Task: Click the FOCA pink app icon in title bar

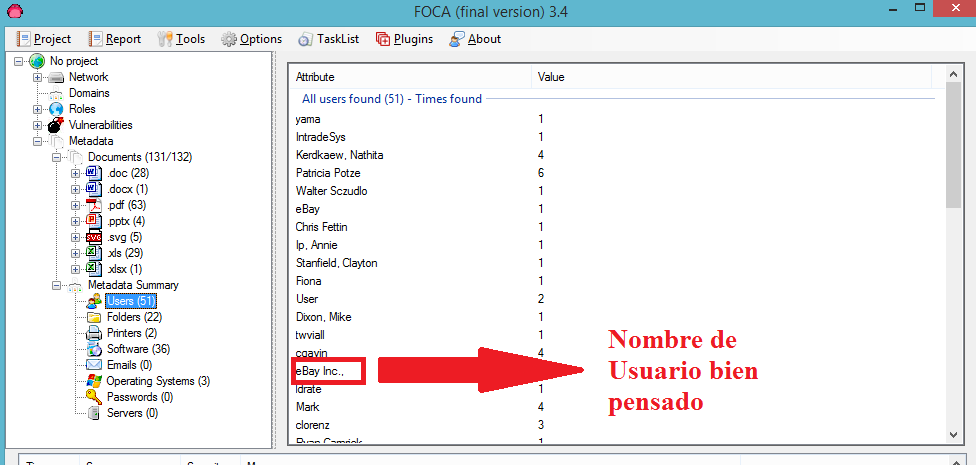Action: [14, 11]
